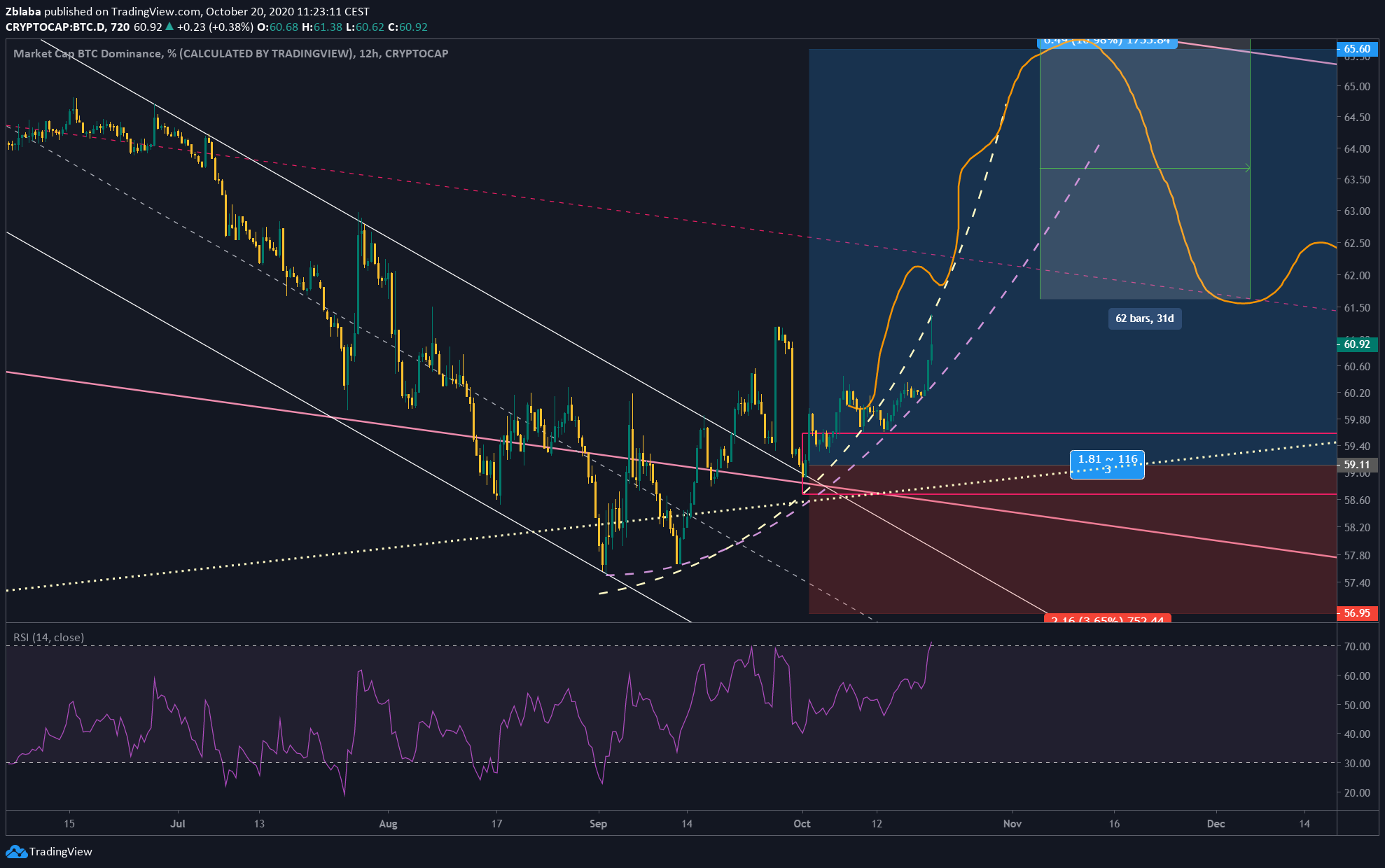Click RSI 70.00 level label
The height and width of the screenshot is (868, 1385).
click(x=1357, y=646)
